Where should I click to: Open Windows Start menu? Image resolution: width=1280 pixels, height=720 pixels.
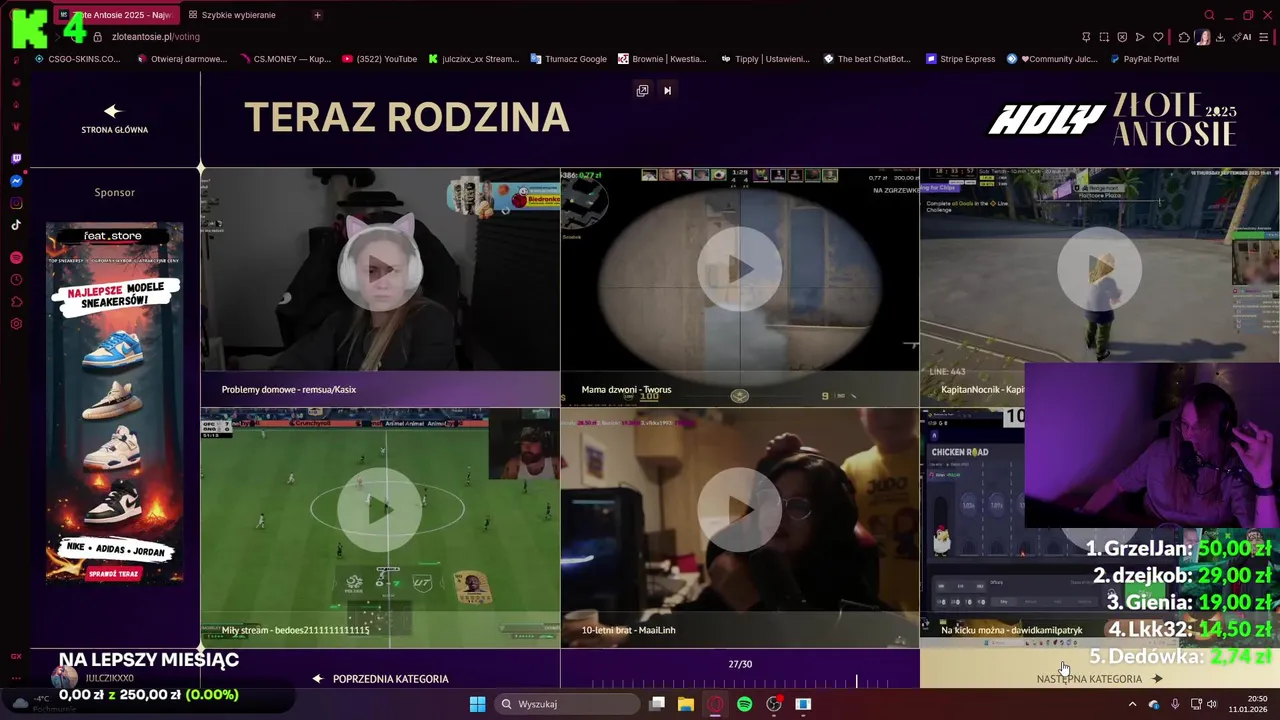[477, 704]
